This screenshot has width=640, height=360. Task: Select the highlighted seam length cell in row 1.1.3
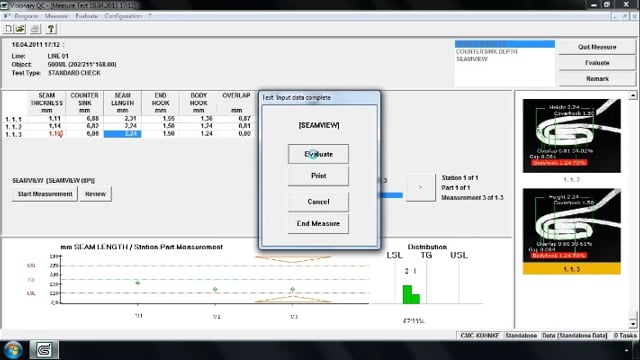click(x=122, y=134)
